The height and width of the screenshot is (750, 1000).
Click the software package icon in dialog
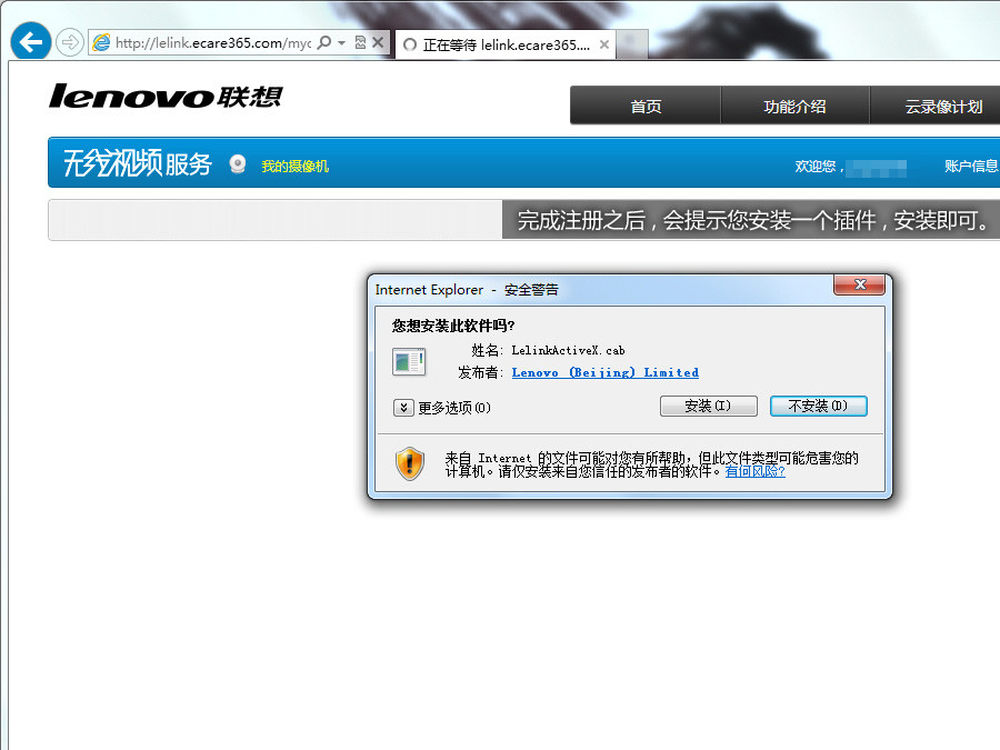[409, 362]
